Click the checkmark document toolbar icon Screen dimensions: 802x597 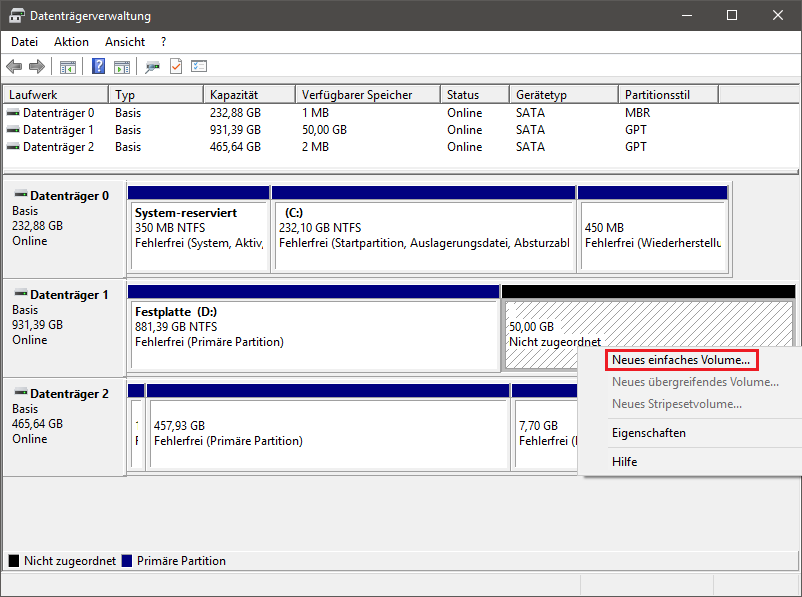pos(176,67)
